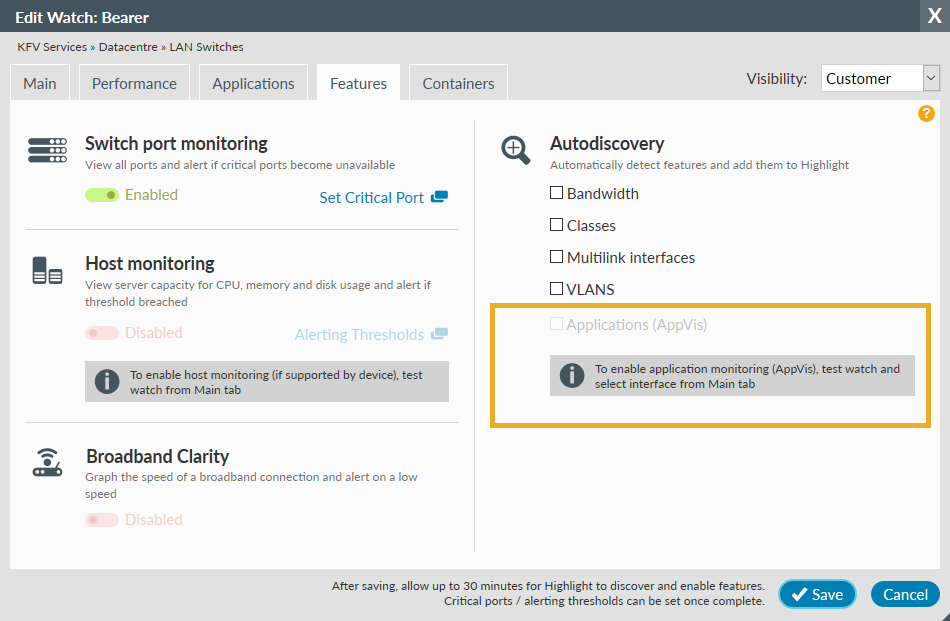950x621 pixels.
Task: Click the Autodiscovery magnifier icon
Action: pyautogui.click(x=515, y=150)
